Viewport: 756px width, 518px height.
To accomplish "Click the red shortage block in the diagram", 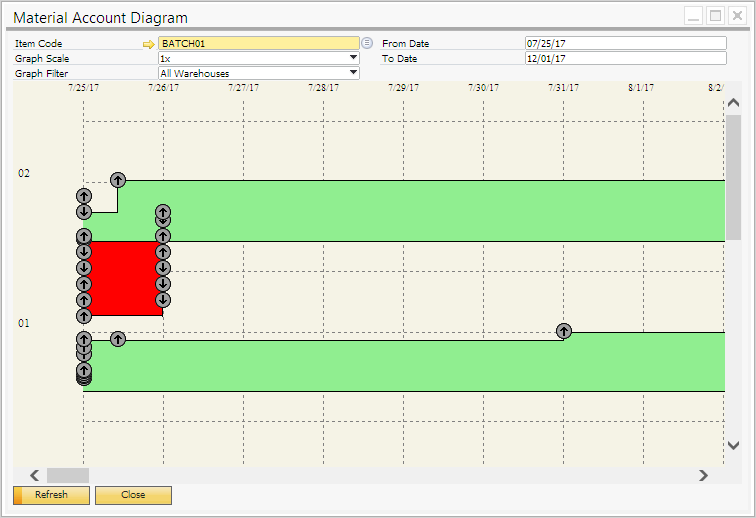I will [124, 278].
